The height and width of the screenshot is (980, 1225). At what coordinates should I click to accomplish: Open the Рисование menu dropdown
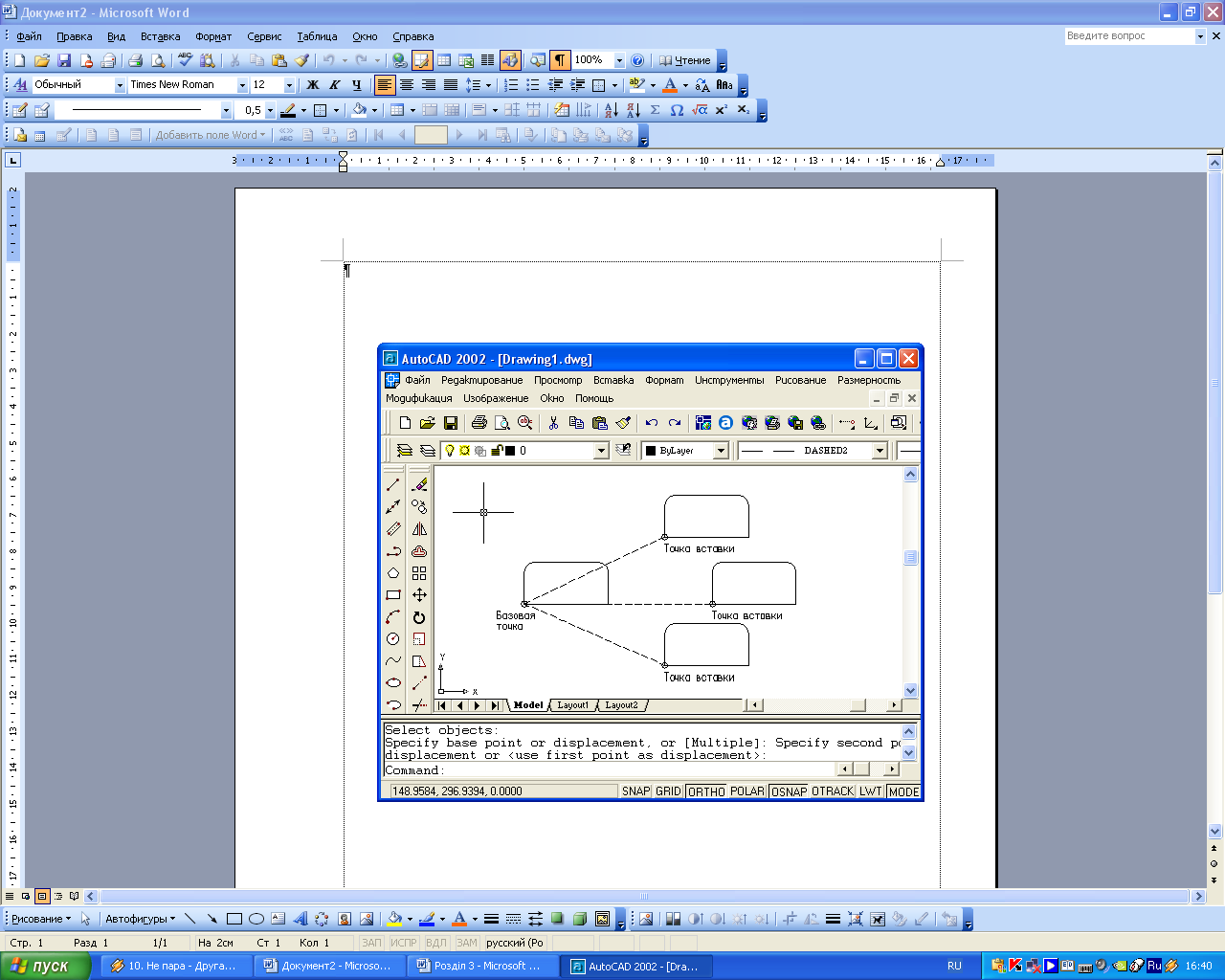tap(41, 919)
